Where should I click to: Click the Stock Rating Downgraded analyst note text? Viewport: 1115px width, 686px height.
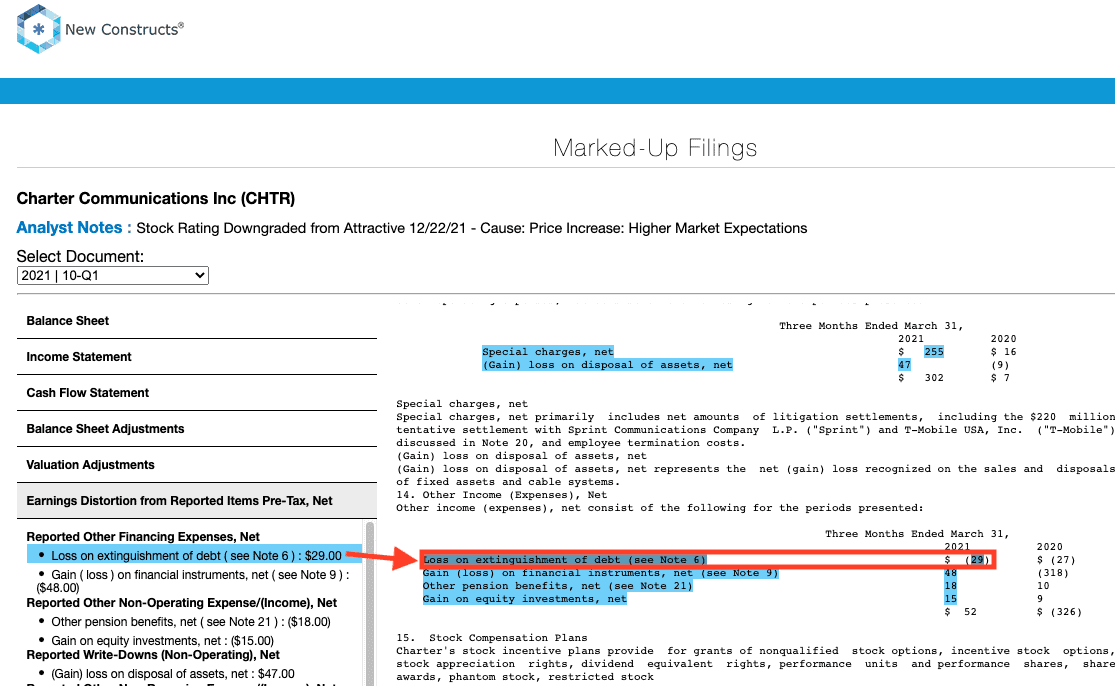(471, 228)
